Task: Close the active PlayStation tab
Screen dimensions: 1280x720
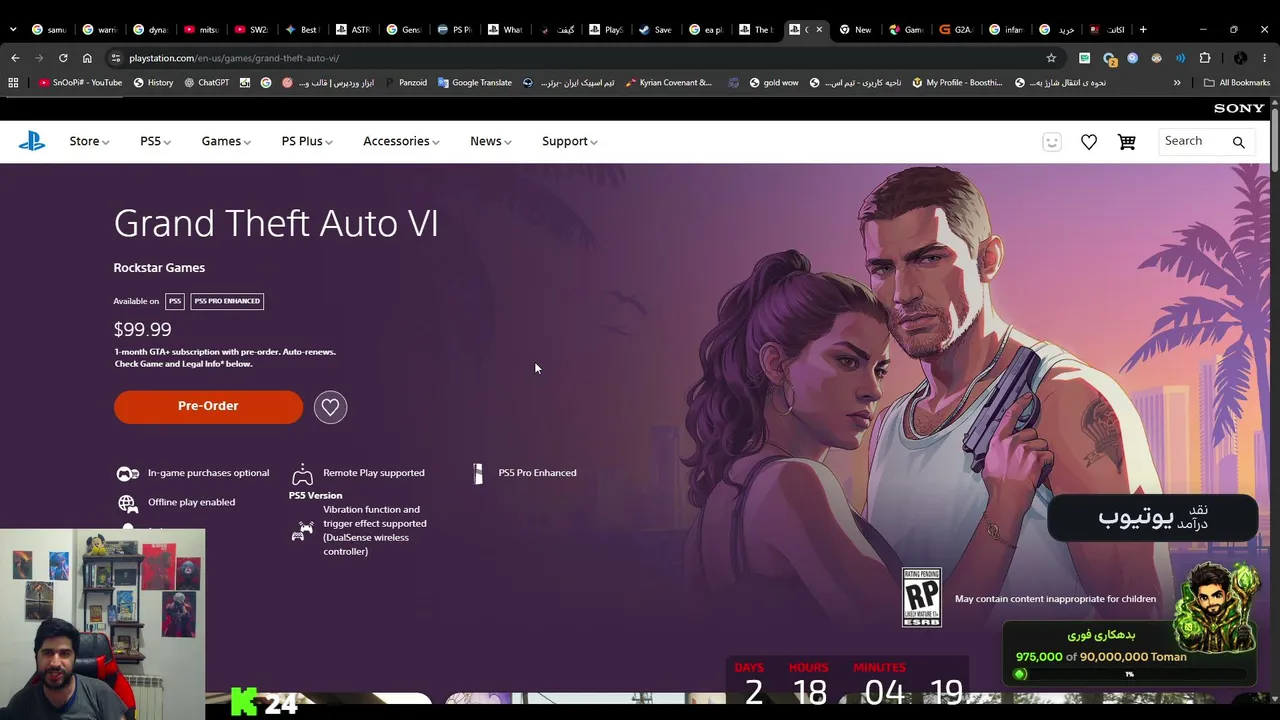Action: [819, 29]
